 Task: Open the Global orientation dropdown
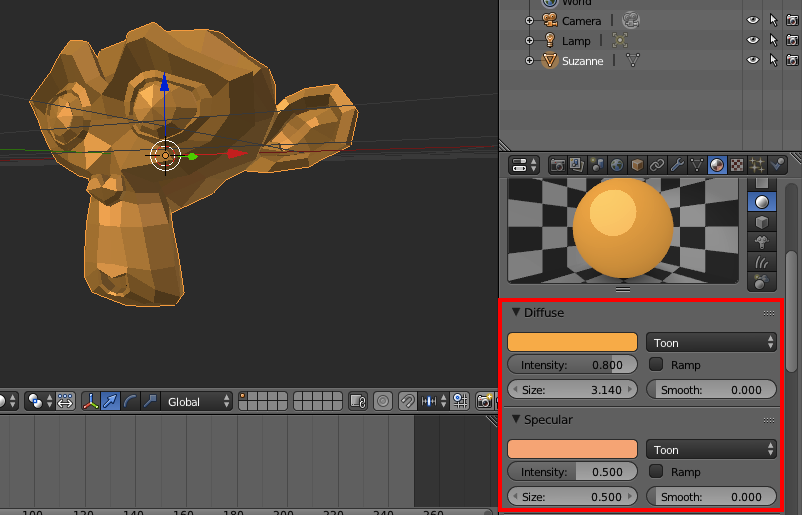197,401
